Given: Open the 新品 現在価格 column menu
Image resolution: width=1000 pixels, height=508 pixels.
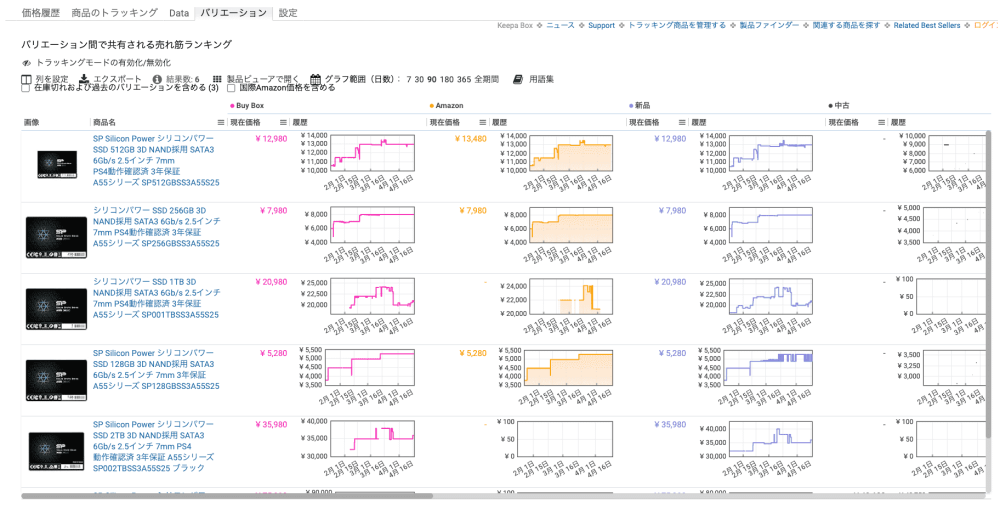Looking at the screenshot, I should (682, 122).
